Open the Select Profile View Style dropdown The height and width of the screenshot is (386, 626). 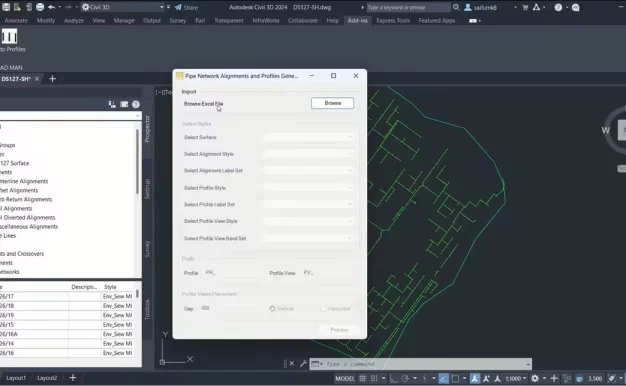click(308, 221)
